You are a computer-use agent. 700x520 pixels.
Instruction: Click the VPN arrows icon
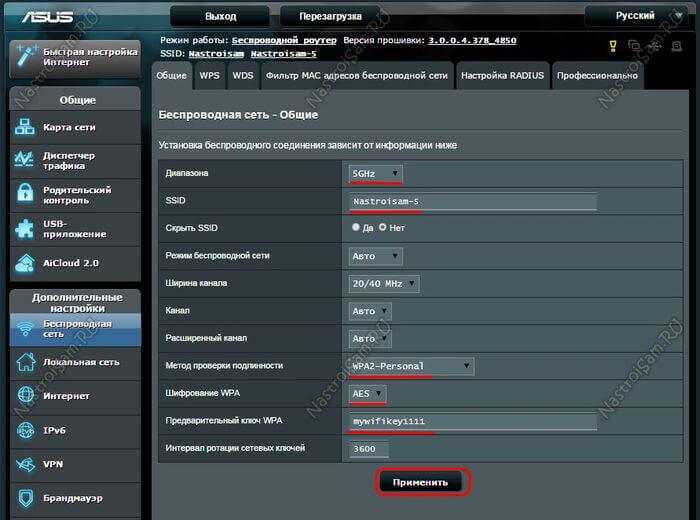pos(25,464)
